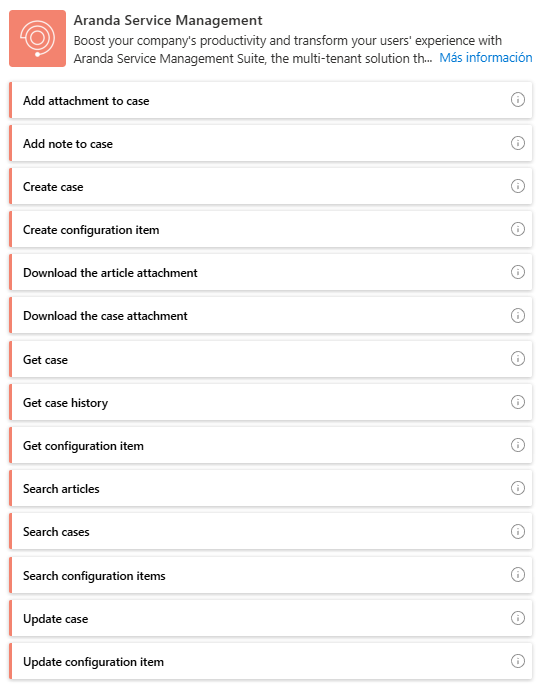Open info icon for Add attachment to case
This screenshot has height=691, width=544.
[518, 100]
